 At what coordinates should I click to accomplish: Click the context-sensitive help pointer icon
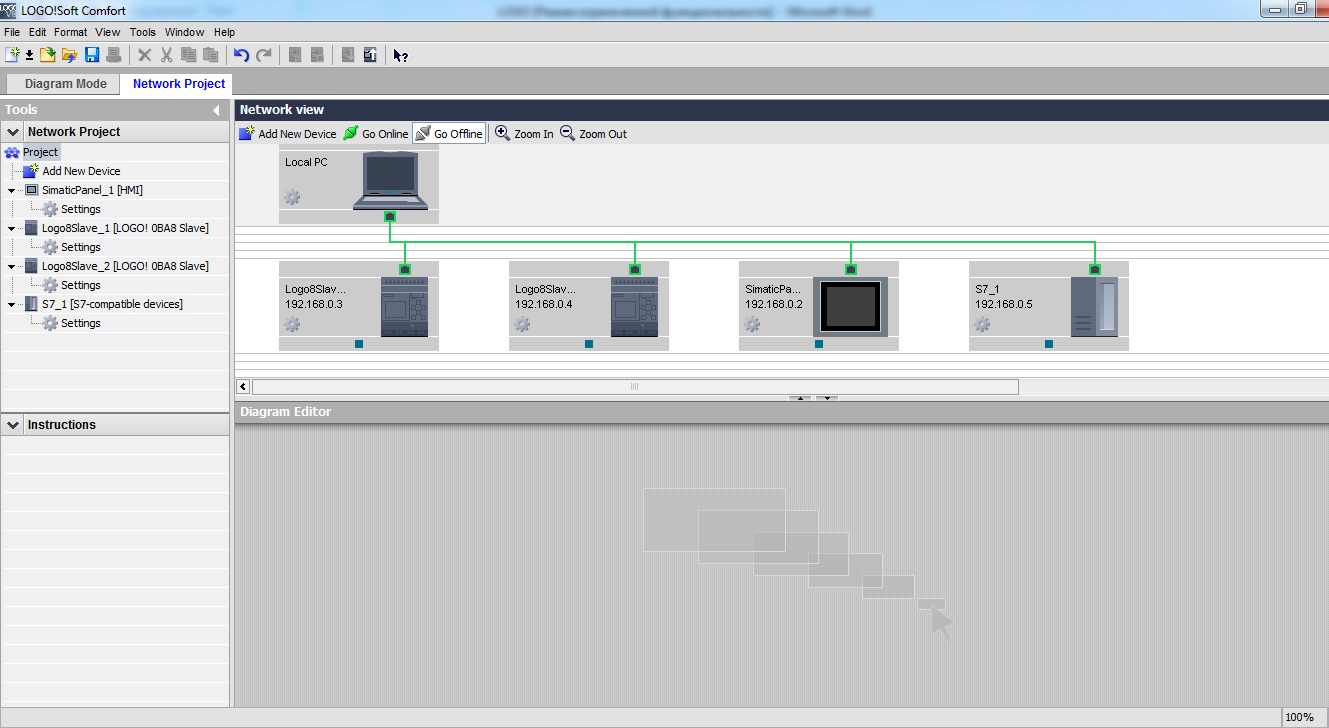[x=401, y=55]
